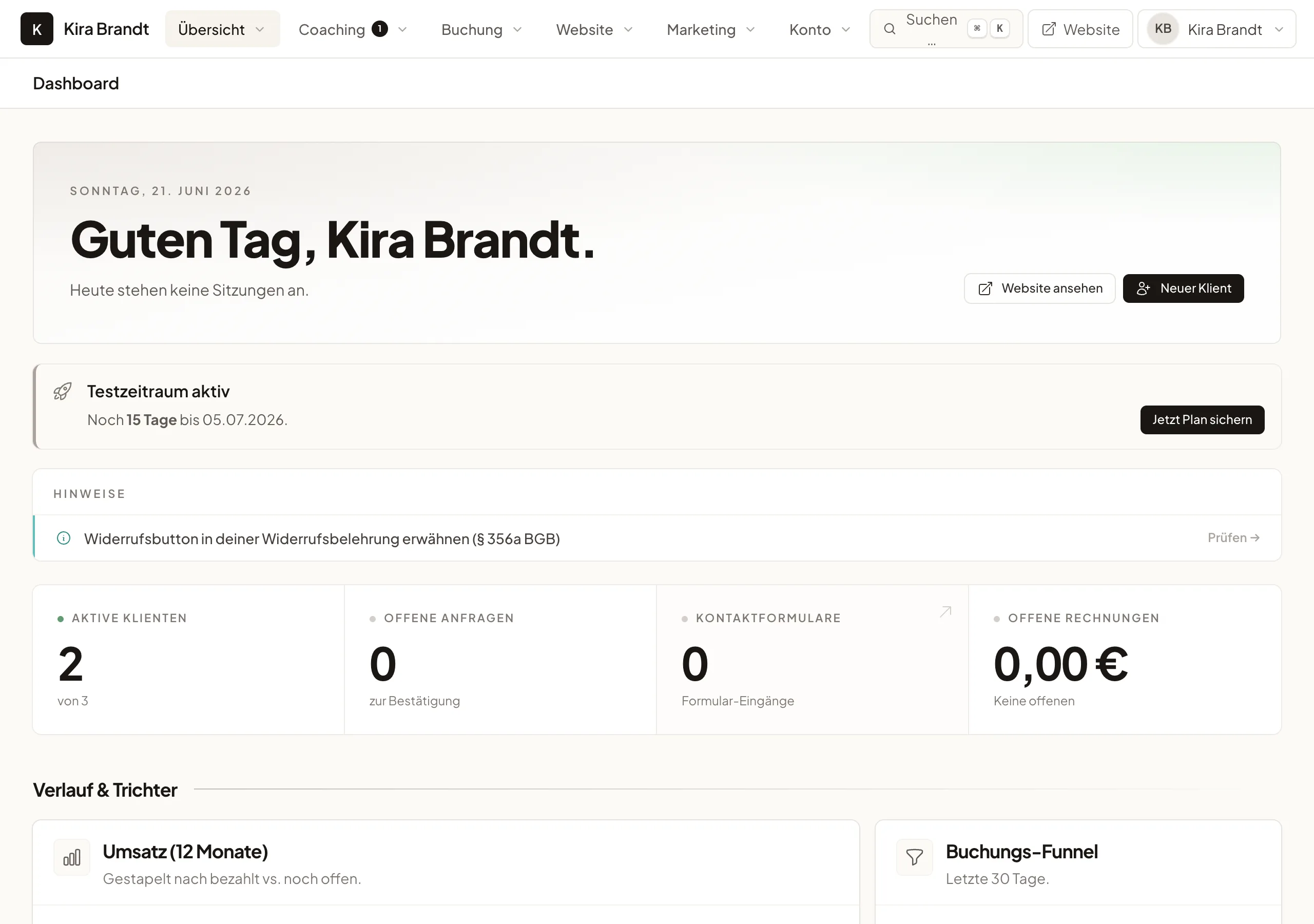The image size is (1314, 924).
Task: Click into the Suchen search field
Action: point(946,29)
